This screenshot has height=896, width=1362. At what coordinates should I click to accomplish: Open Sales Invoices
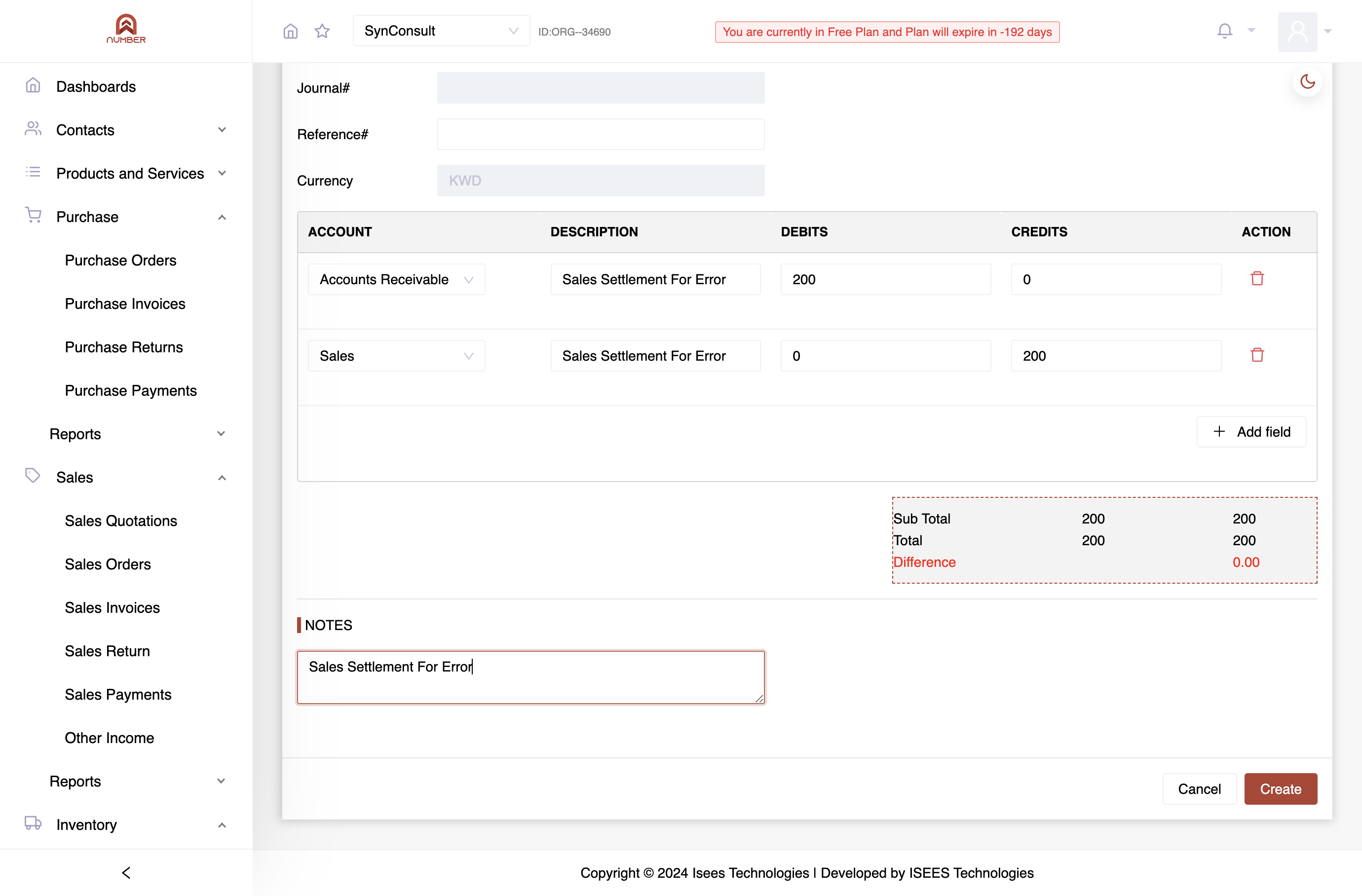[112, 608]
